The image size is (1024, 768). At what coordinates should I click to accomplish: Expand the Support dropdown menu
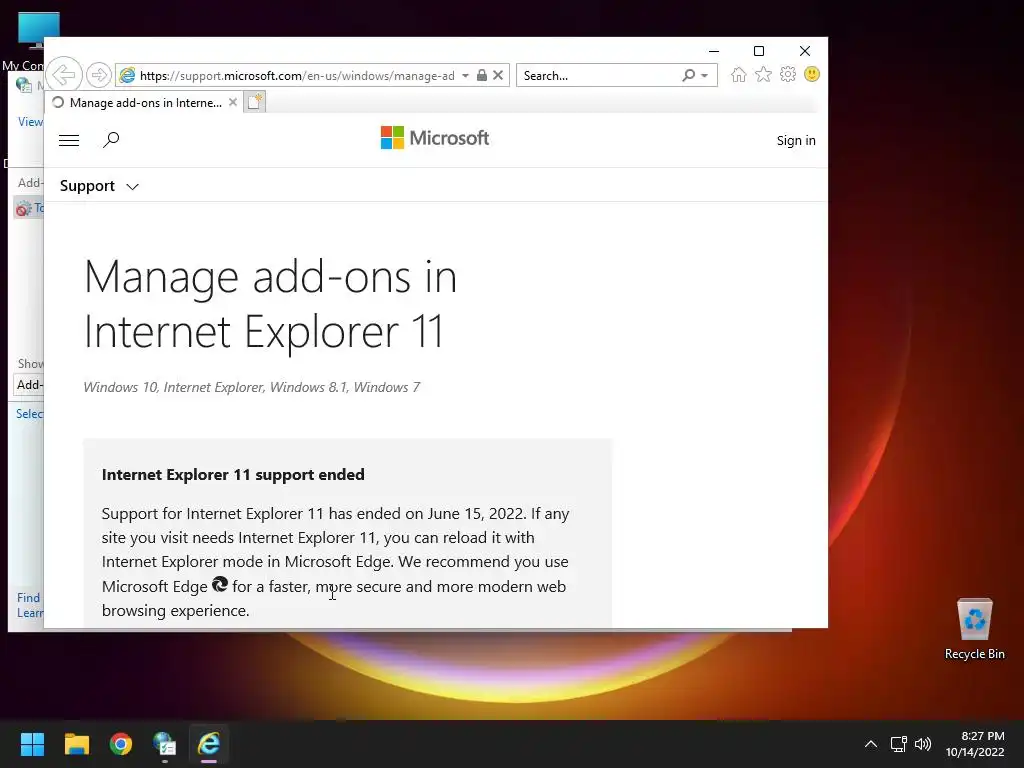(x=99, y=186)
